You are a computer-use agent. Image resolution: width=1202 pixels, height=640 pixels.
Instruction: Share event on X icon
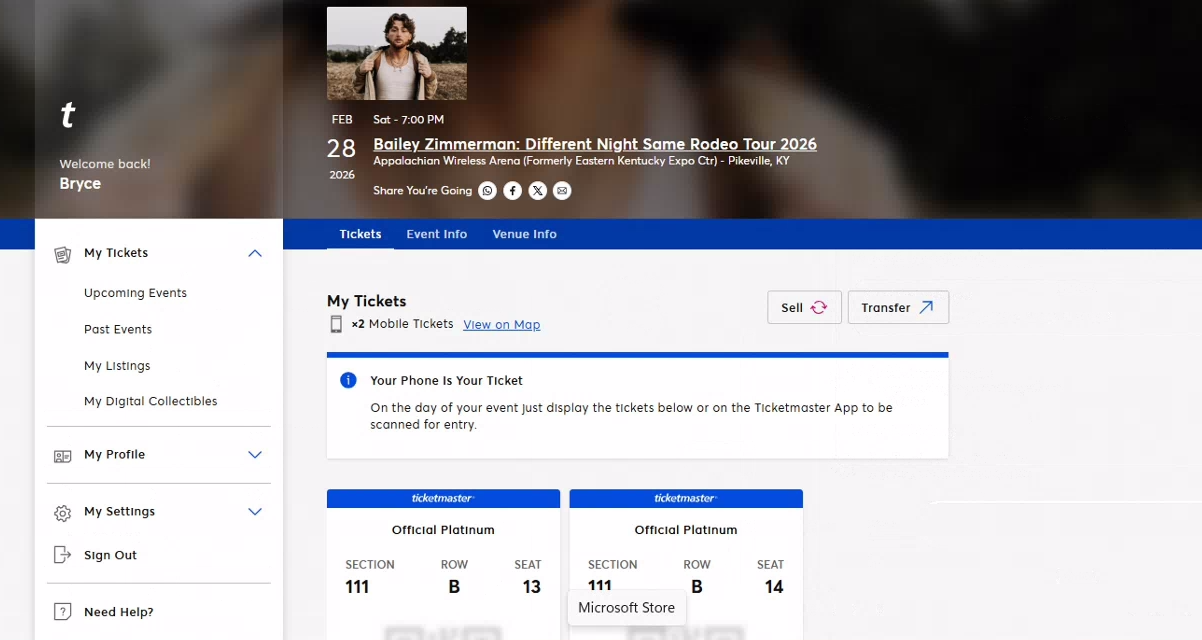[x=537, y=190]
